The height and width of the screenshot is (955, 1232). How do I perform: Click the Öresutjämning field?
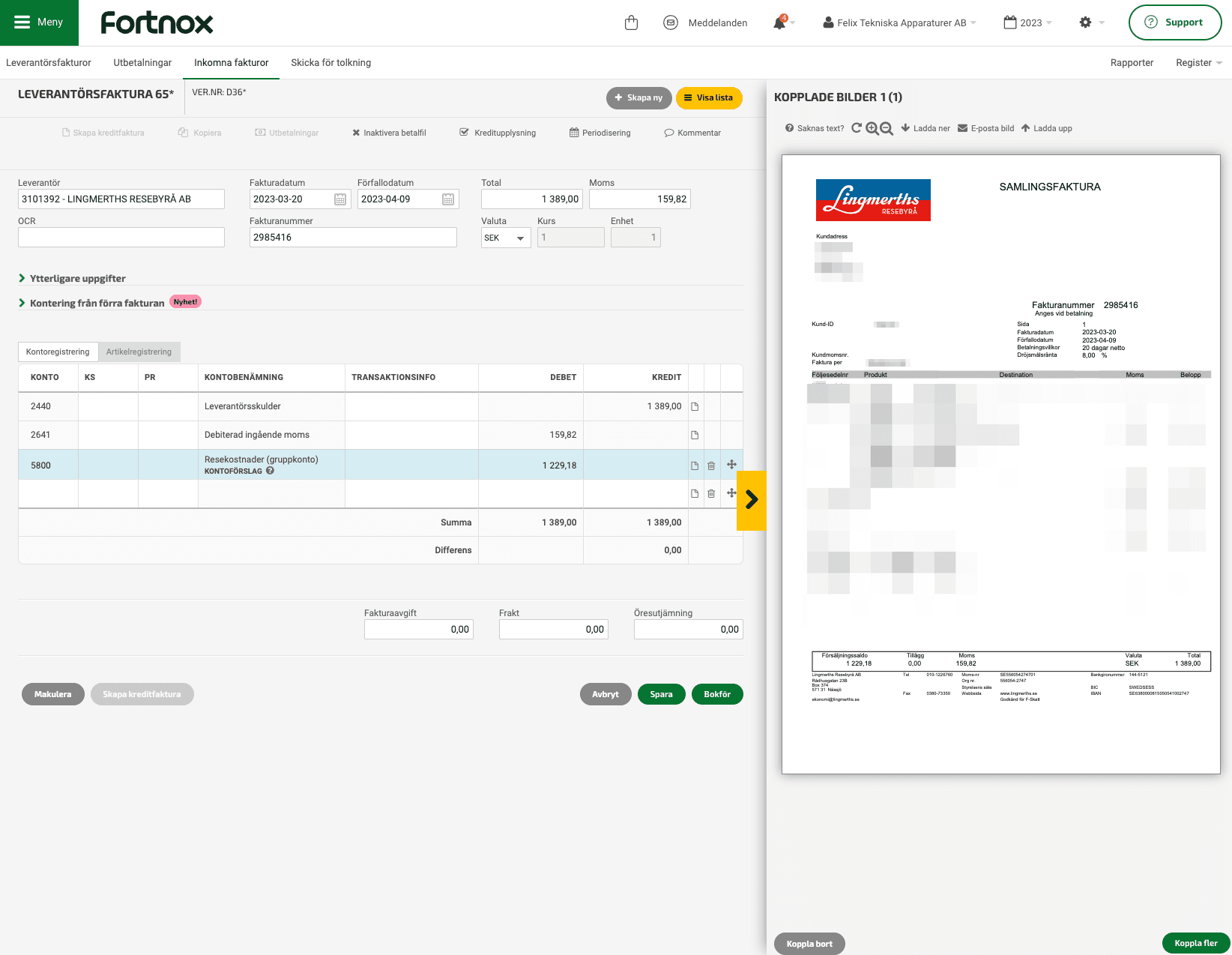tap(689, 630)
